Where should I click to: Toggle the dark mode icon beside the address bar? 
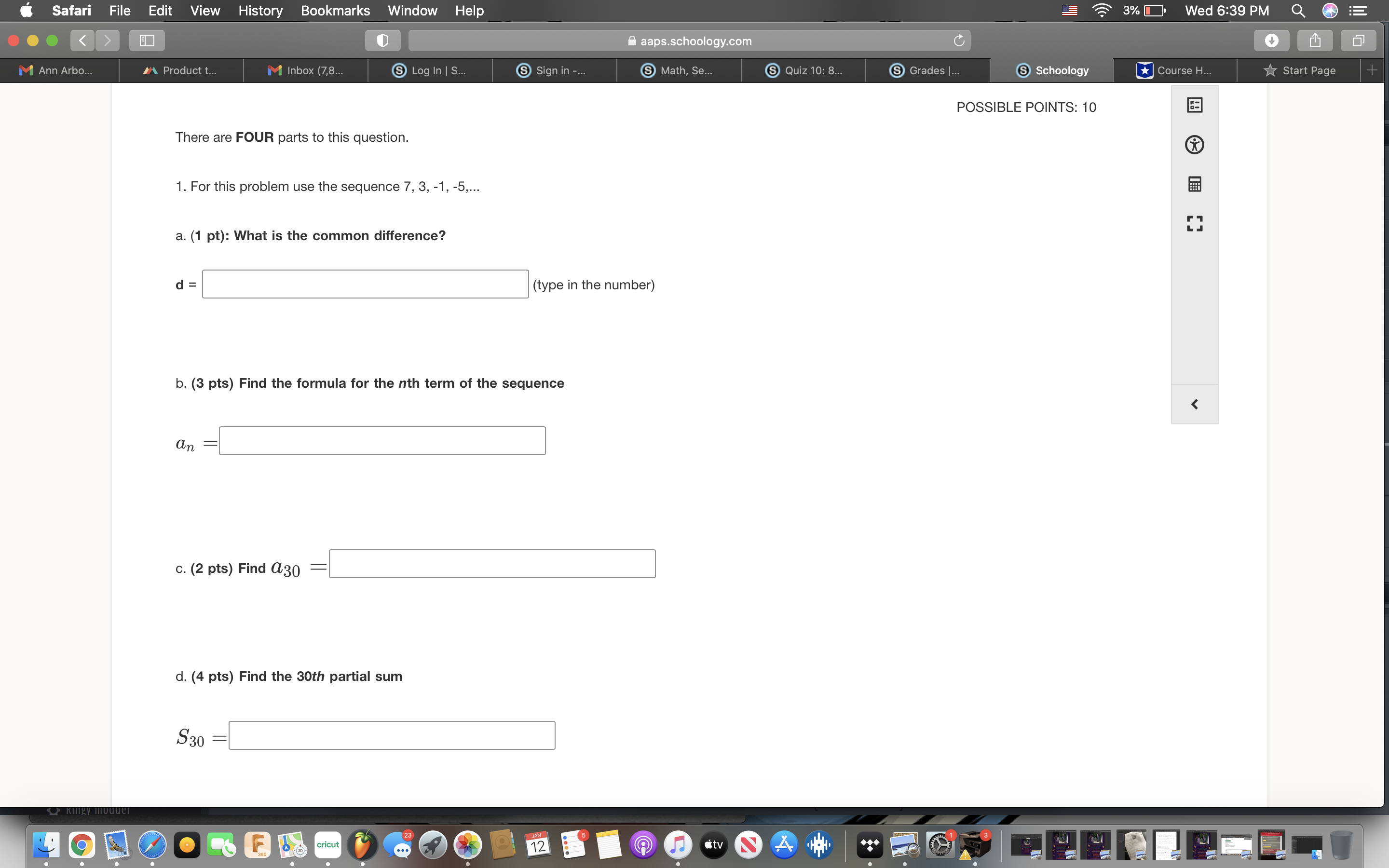pos(382,40)
